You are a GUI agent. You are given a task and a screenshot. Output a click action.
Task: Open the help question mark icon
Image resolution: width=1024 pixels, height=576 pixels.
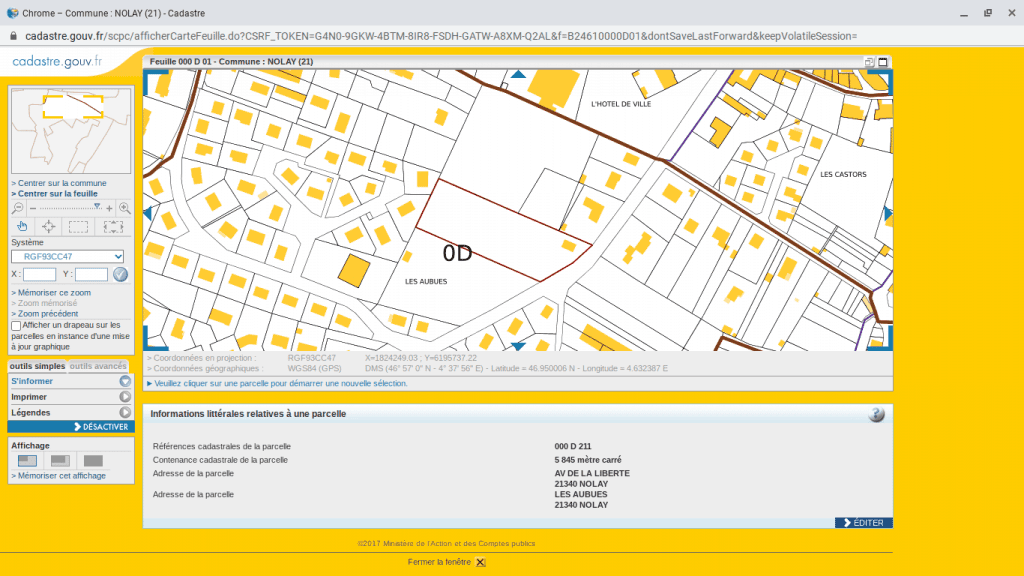point(876,414)
